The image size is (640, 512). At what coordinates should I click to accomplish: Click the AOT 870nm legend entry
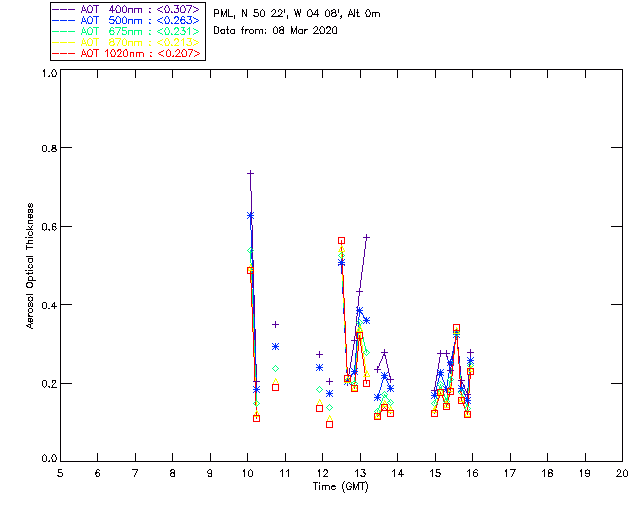[127, 42]
